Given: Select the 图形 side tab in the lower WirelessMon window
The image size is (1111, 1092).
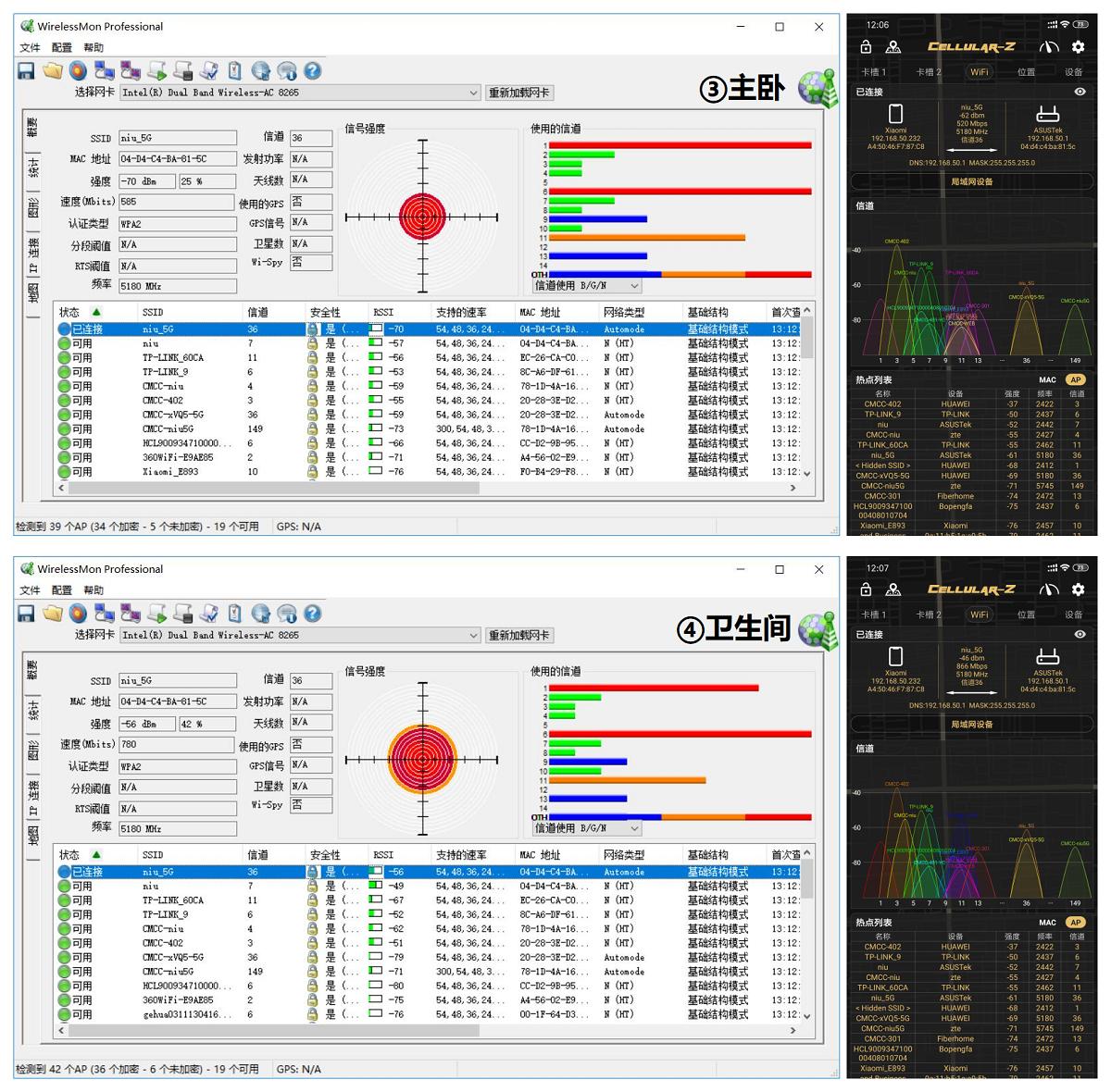Looking at the screenshot, I should [32, 750].
